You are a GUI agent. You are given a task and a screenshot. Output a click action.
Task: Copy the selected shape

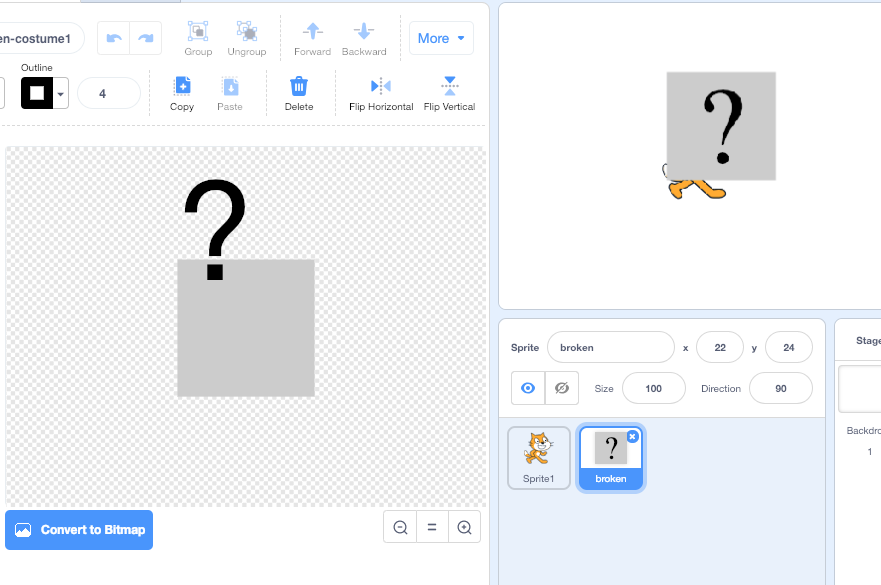[x=182, y=94]
